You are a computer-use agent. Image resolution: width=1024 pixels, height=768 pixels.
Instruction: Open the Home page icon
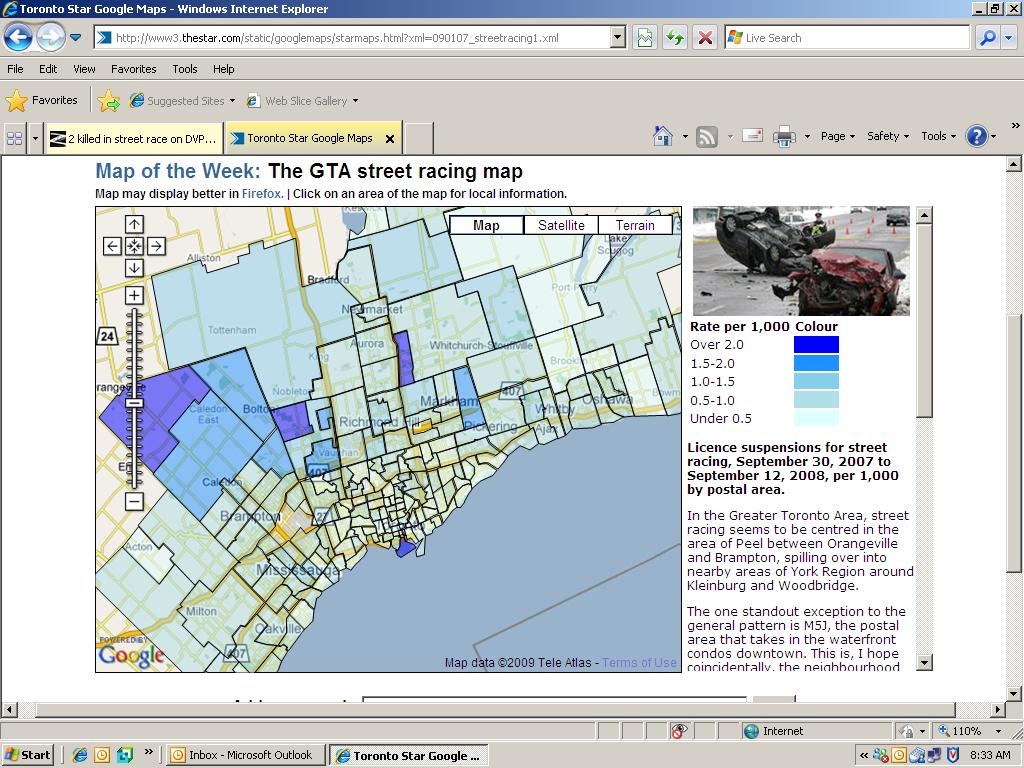point(663,136)
